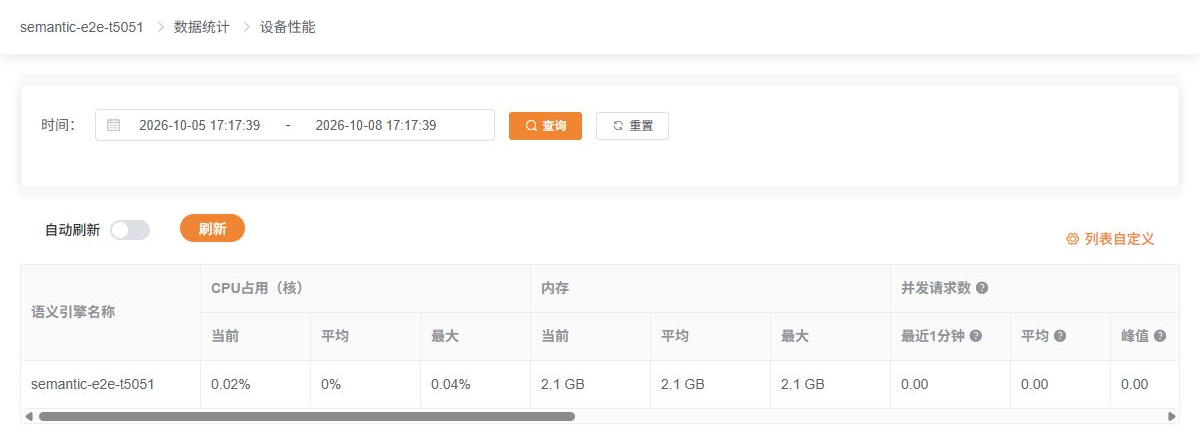
Task: Click the CPU占用（核） column group header
Action: (365, 288)
